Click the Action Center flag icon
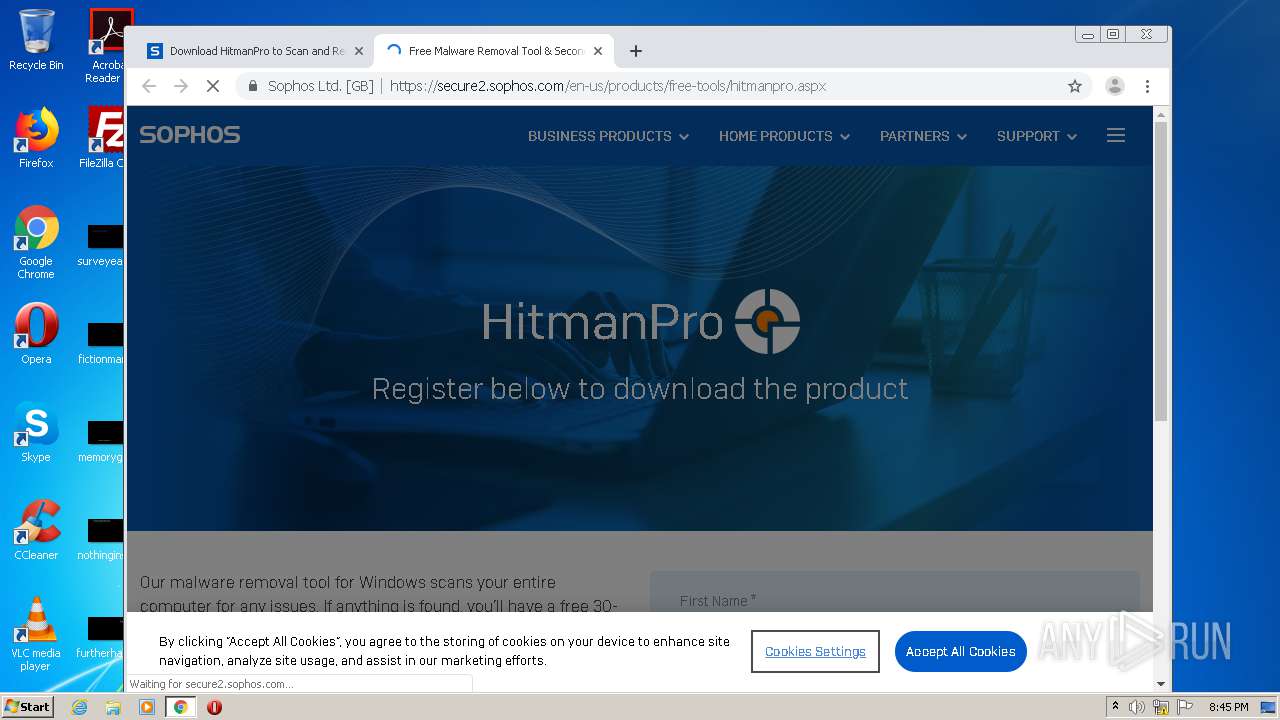This screenshot has width=1280, height=720. point(1184,707)
